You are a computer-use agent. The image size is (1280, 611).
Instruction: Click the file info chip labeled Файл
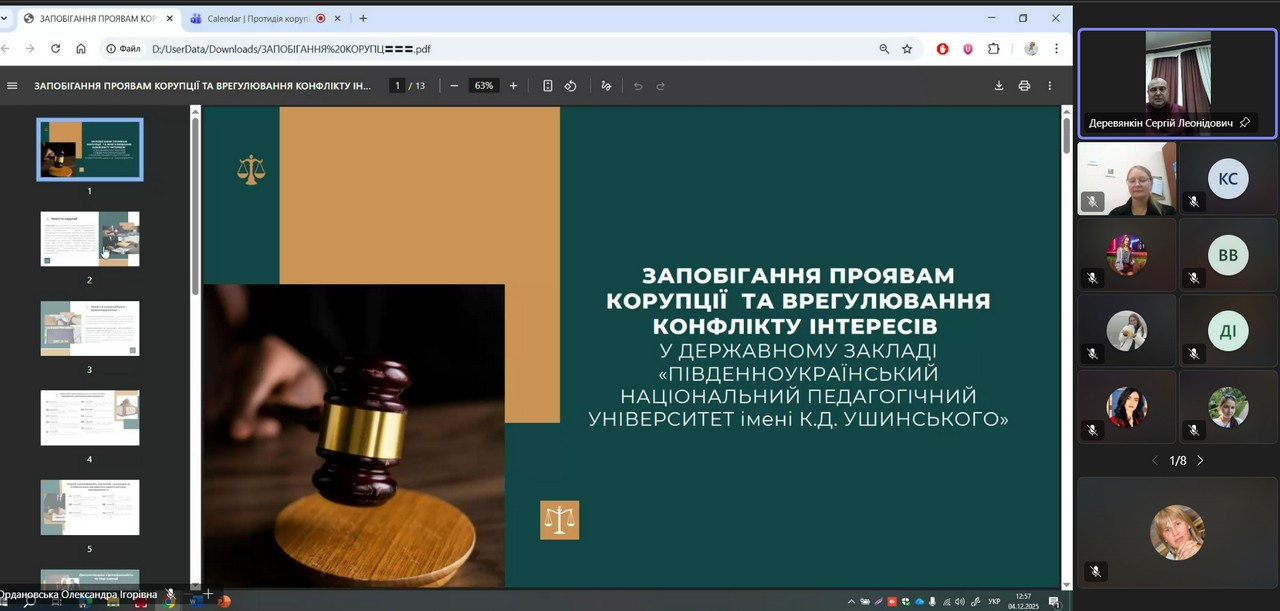(x=123, y=48)
